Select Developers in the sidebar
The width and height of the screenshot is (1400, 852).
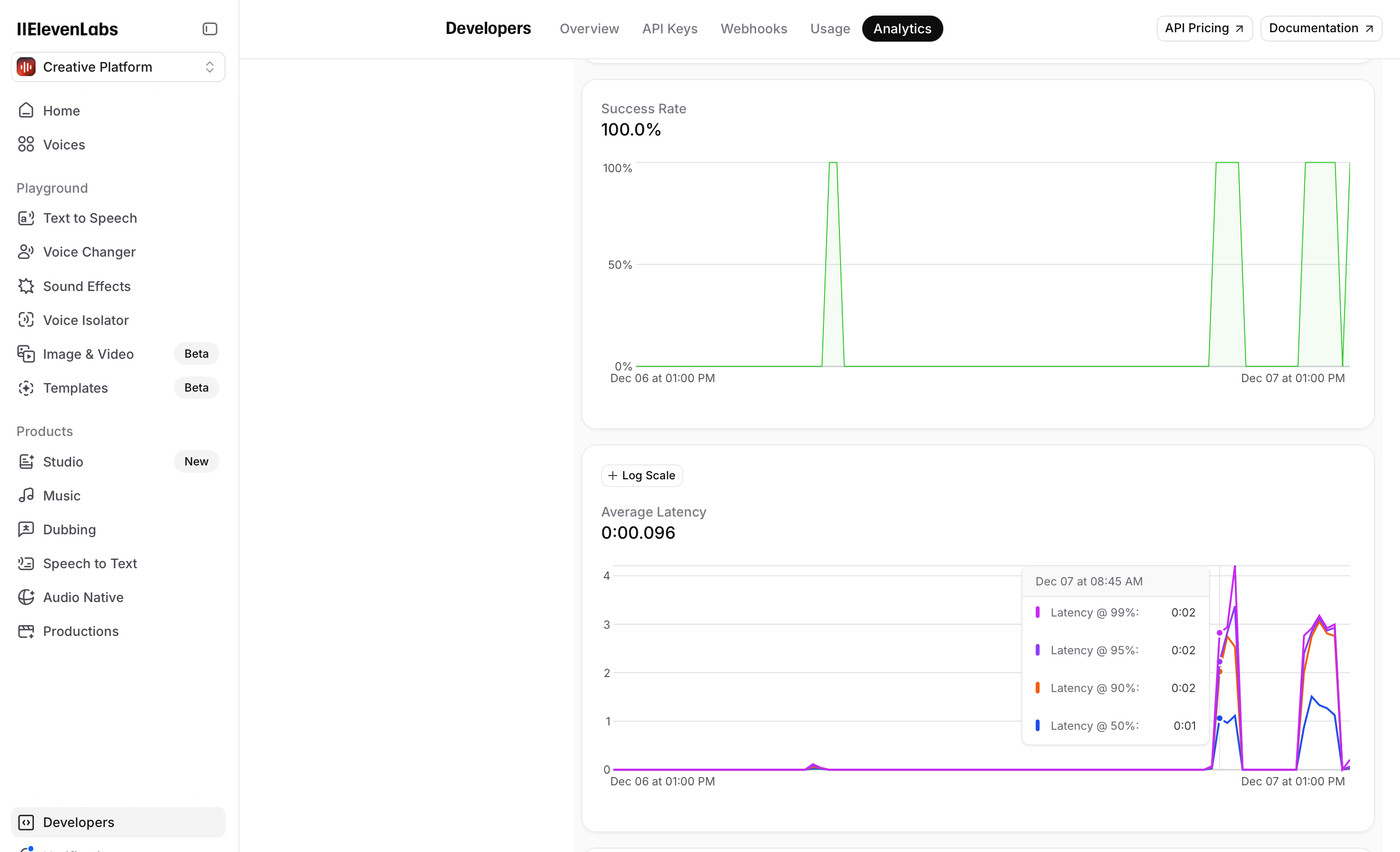click(78, 822)
